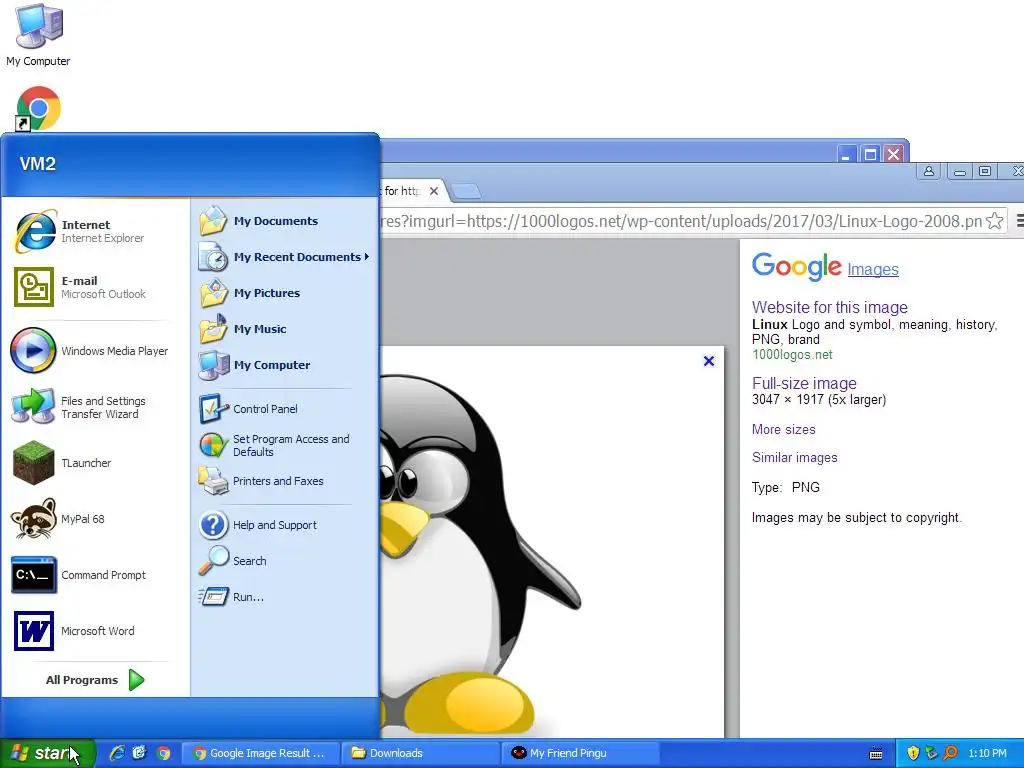Click the safely remove hardware tray icon
This screenshot has height=768, width=1024.
[x=931, y=753]
